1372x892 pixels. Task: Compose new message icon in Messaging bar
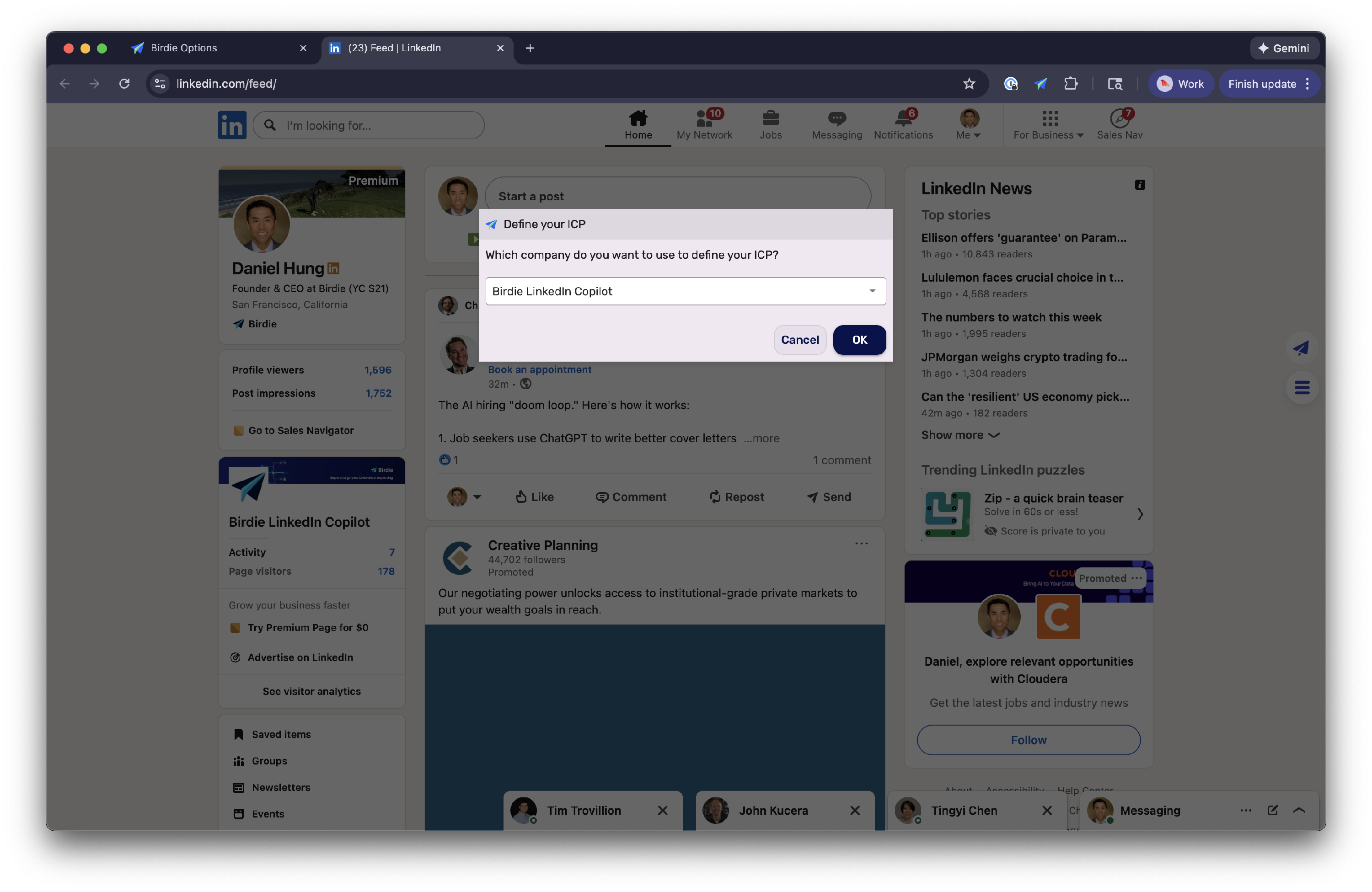[x=1272, y=810]
